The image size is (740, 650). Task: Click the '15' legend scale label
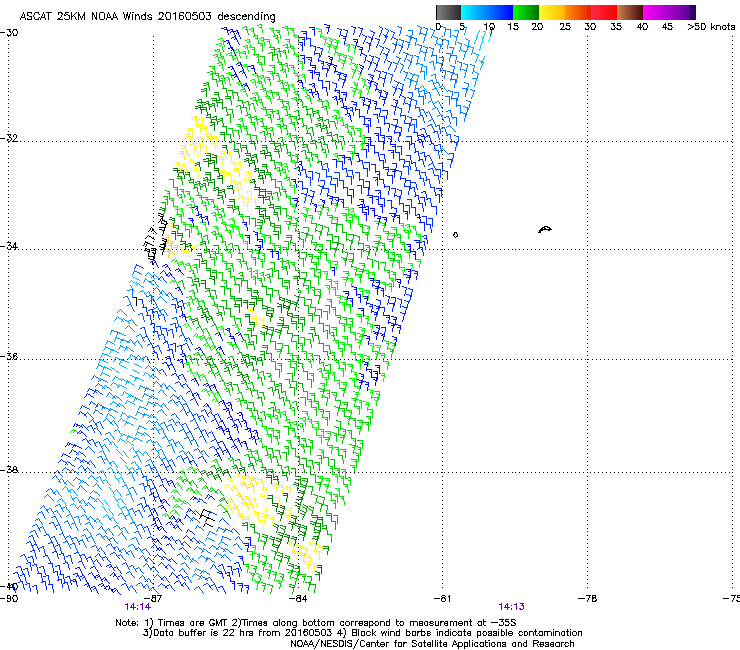click(513, 27)
